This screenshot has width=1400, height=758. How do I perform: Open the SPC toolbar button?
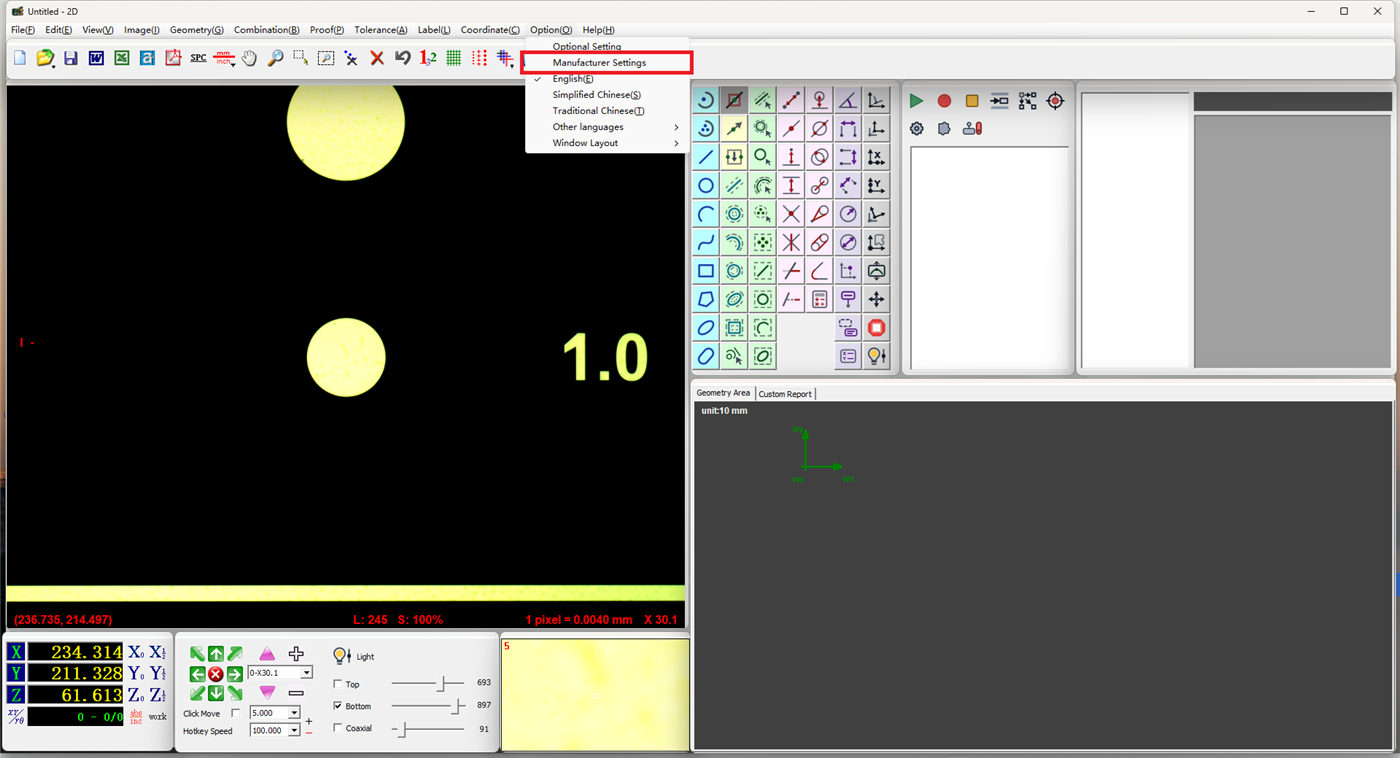(x=198, y=58)
